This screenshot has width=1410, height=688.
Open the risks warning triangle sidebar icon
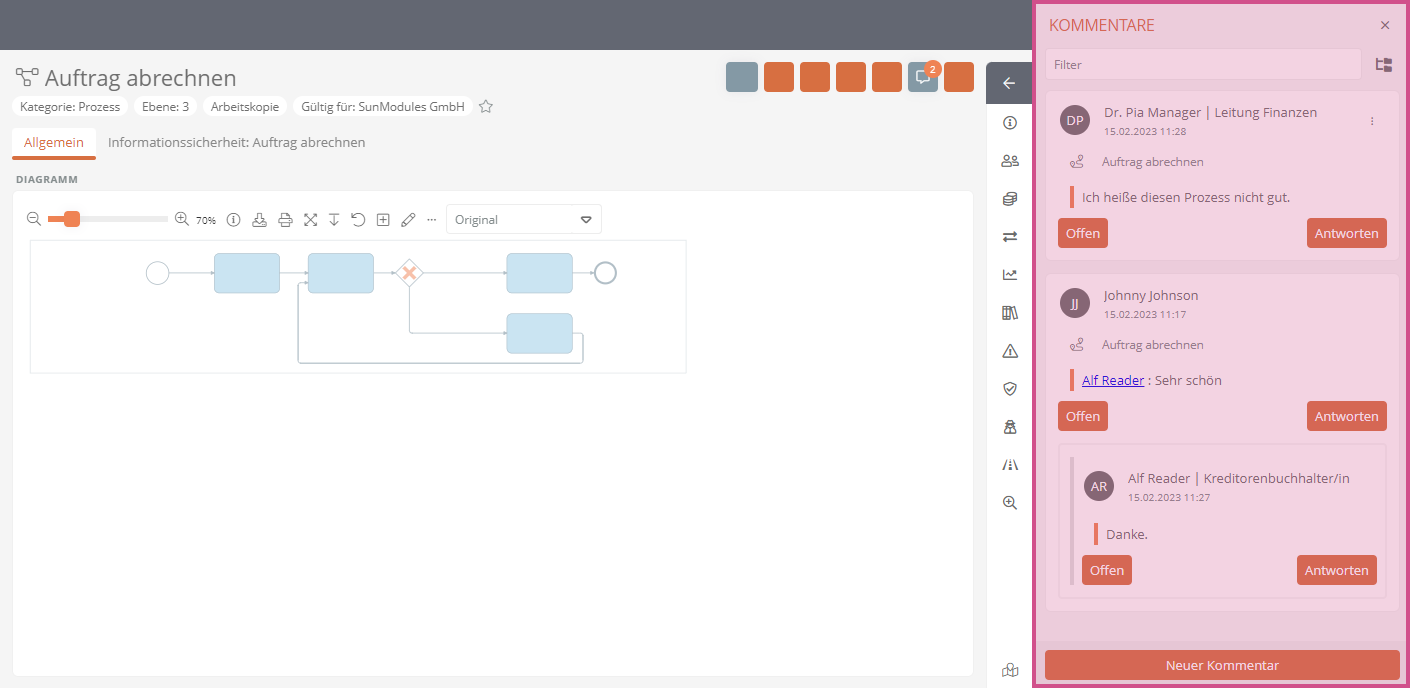[x=1010, y=351]
